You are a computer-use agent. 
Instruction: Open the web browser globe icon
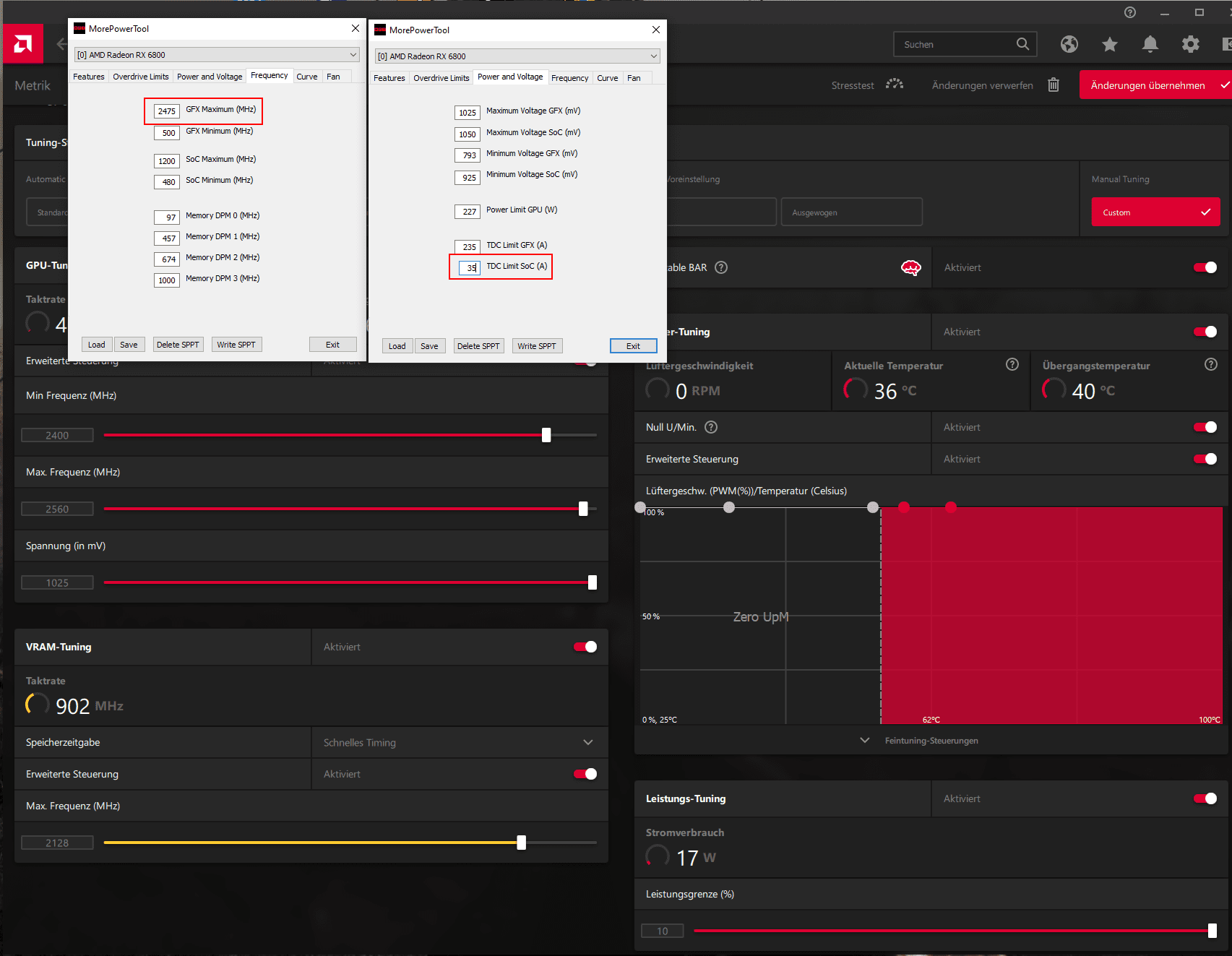[x=1069, y=44]
